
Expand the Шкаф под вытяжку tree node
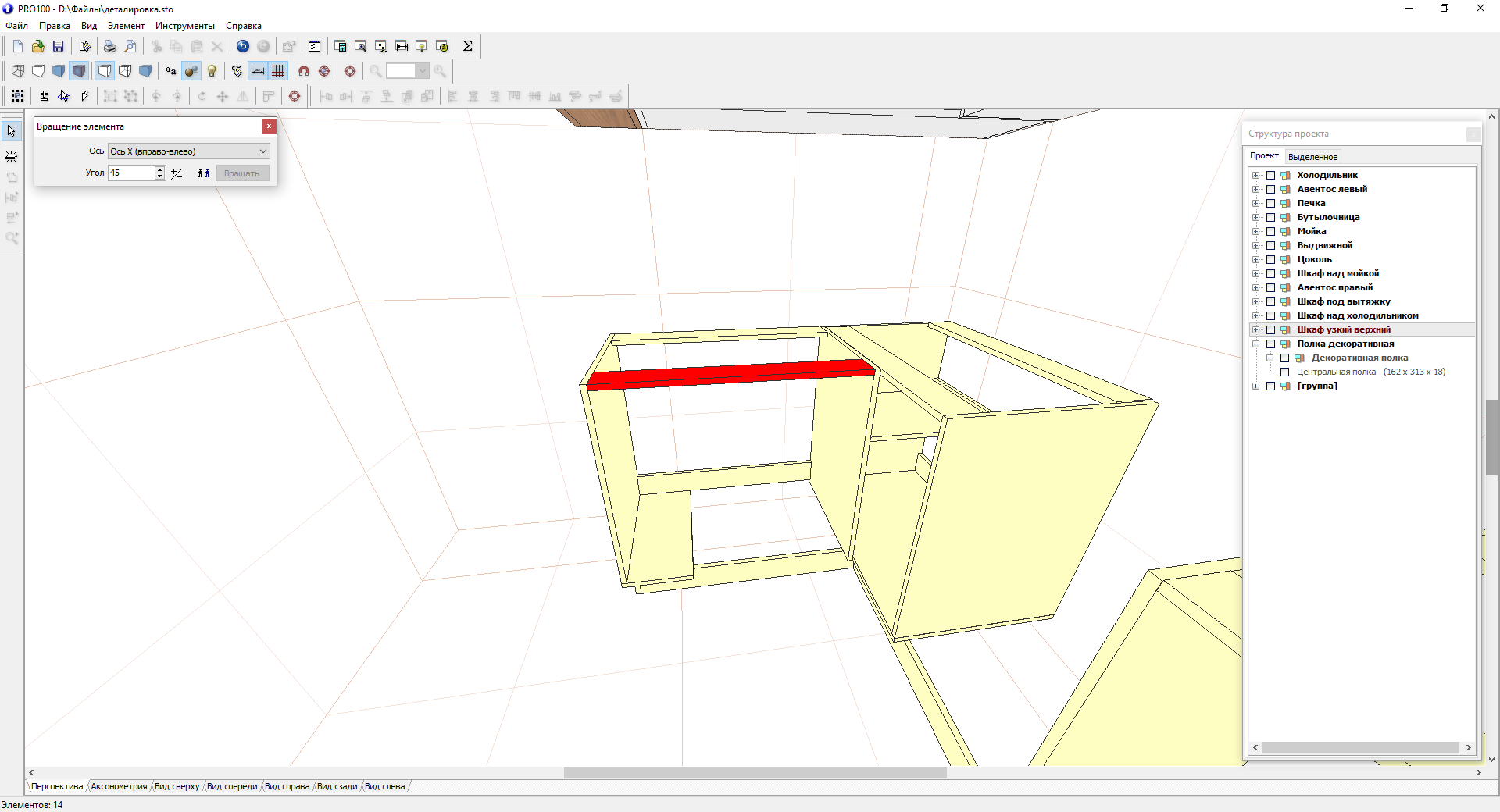[1256, 302]
